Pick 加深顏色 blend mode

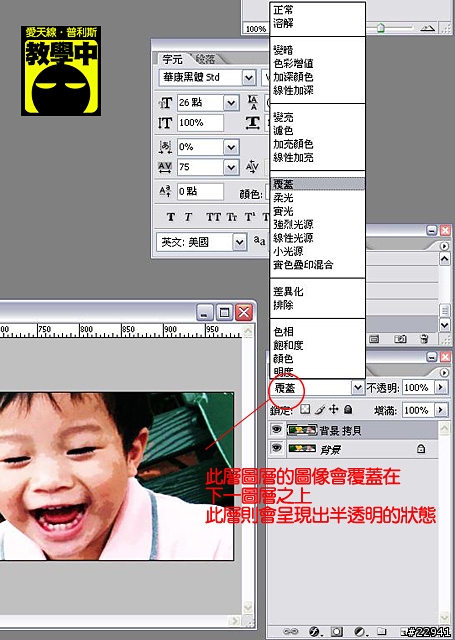(293, 77)
